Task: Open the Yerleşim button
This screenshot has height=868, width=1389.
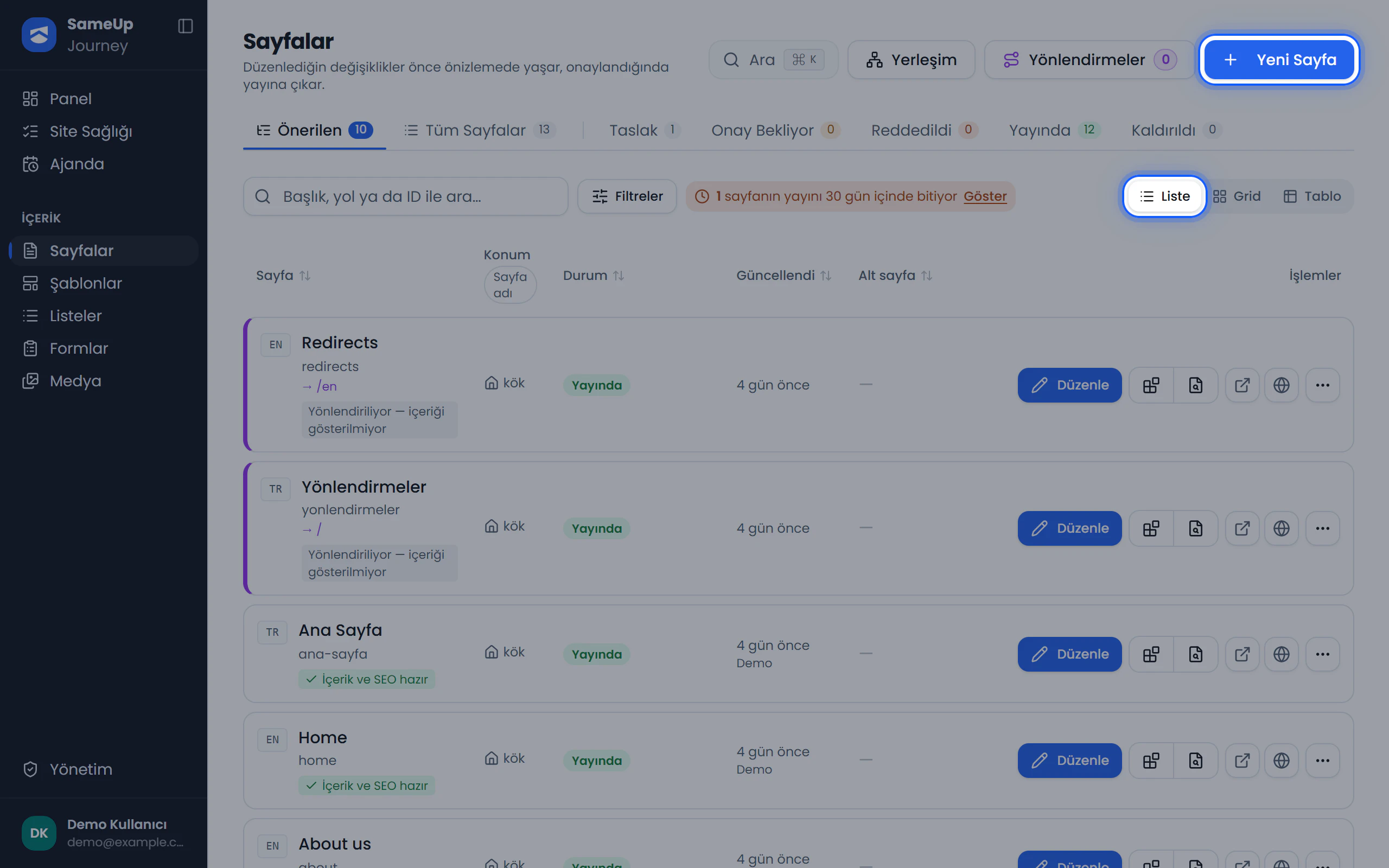Action: pyautogui.click(x=911, y=60)
